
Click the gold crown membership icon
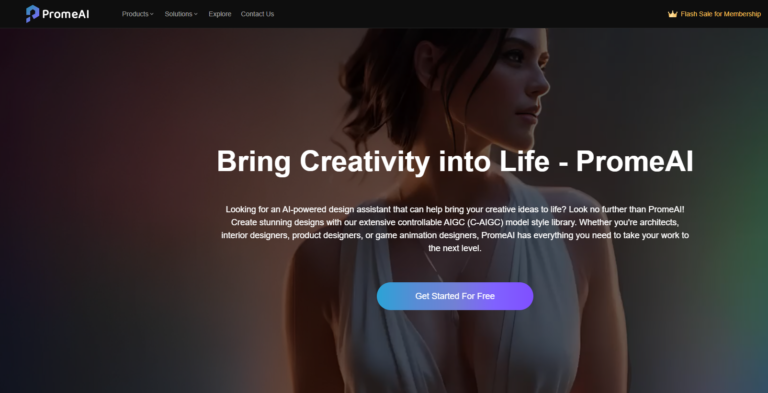pos(672,14)
